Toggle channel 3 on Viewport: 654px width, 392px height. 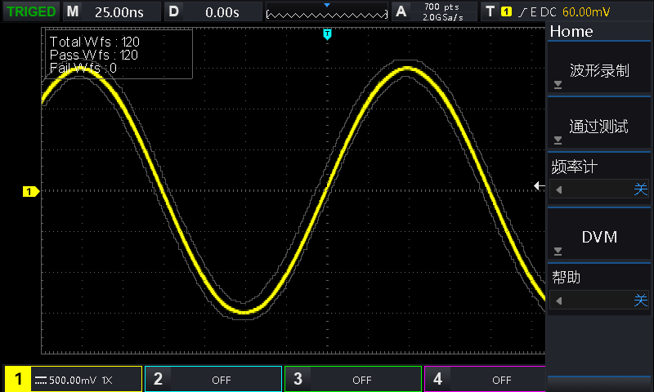(x=353, y=379)
